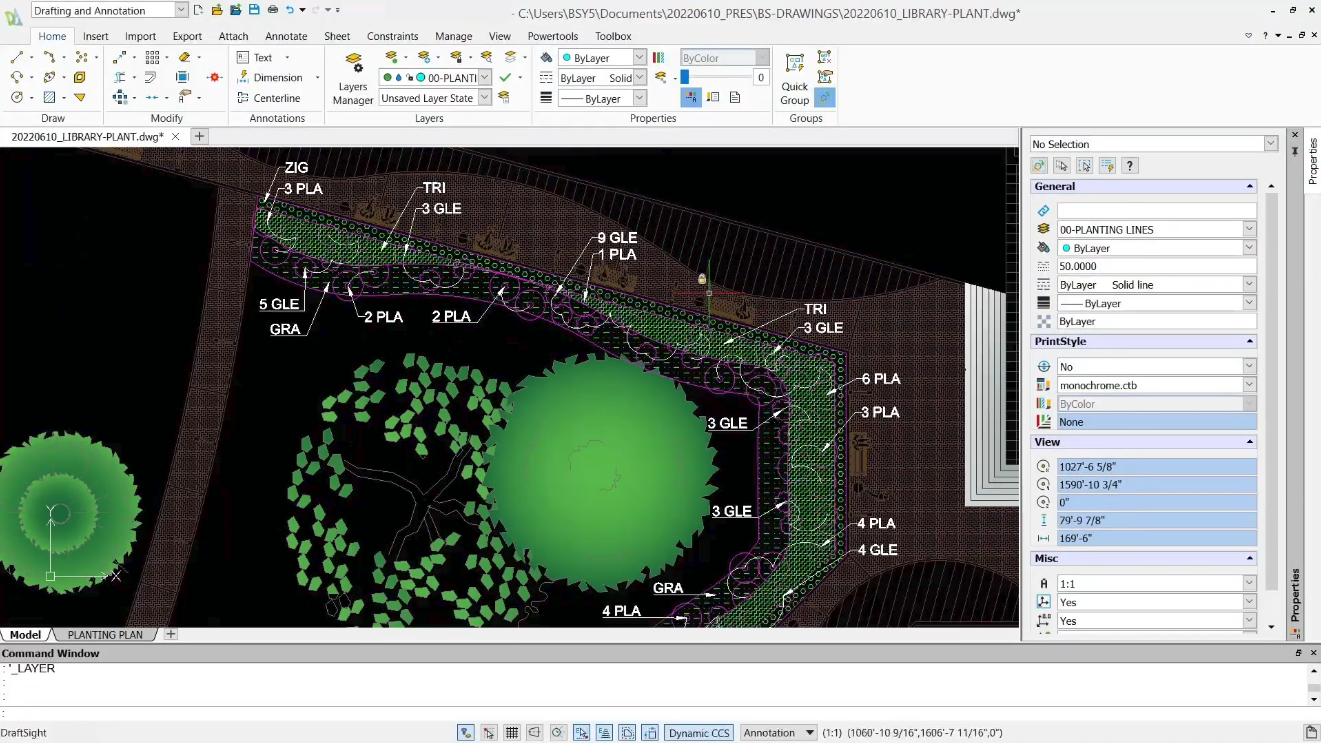Select the Line draw tool

[x=17, y=58]
